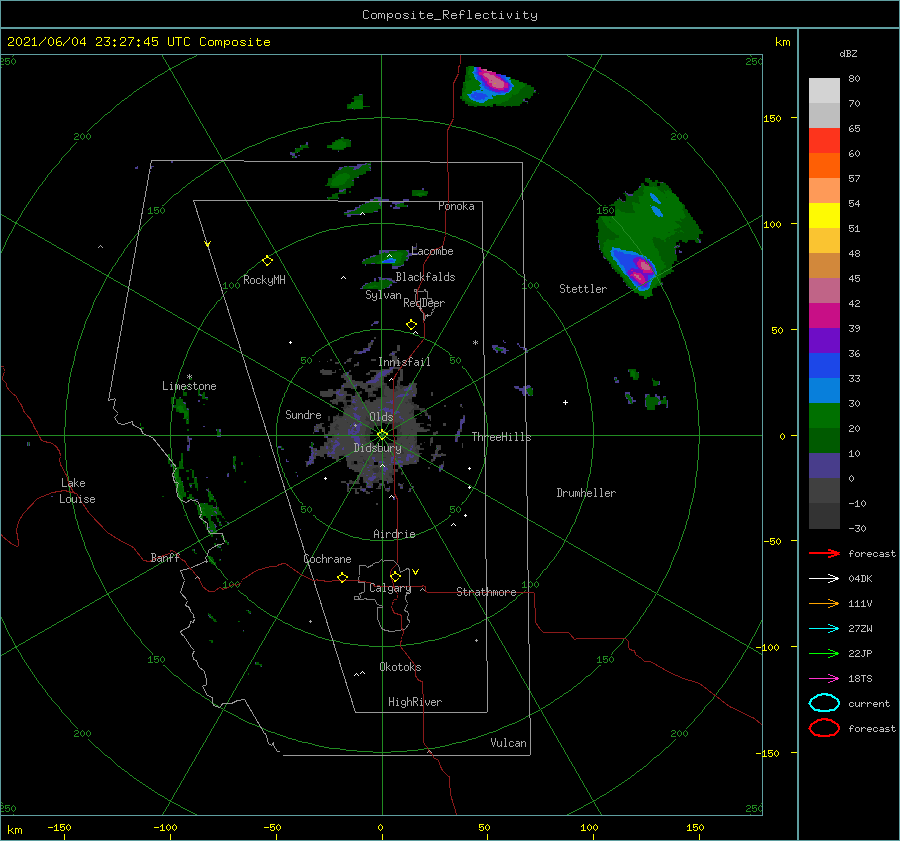Image resolution: width=900 pixels, height=841 pixels.
Task: Click the yellow radar-site diamond at map center
Action: tap(382, 435)
